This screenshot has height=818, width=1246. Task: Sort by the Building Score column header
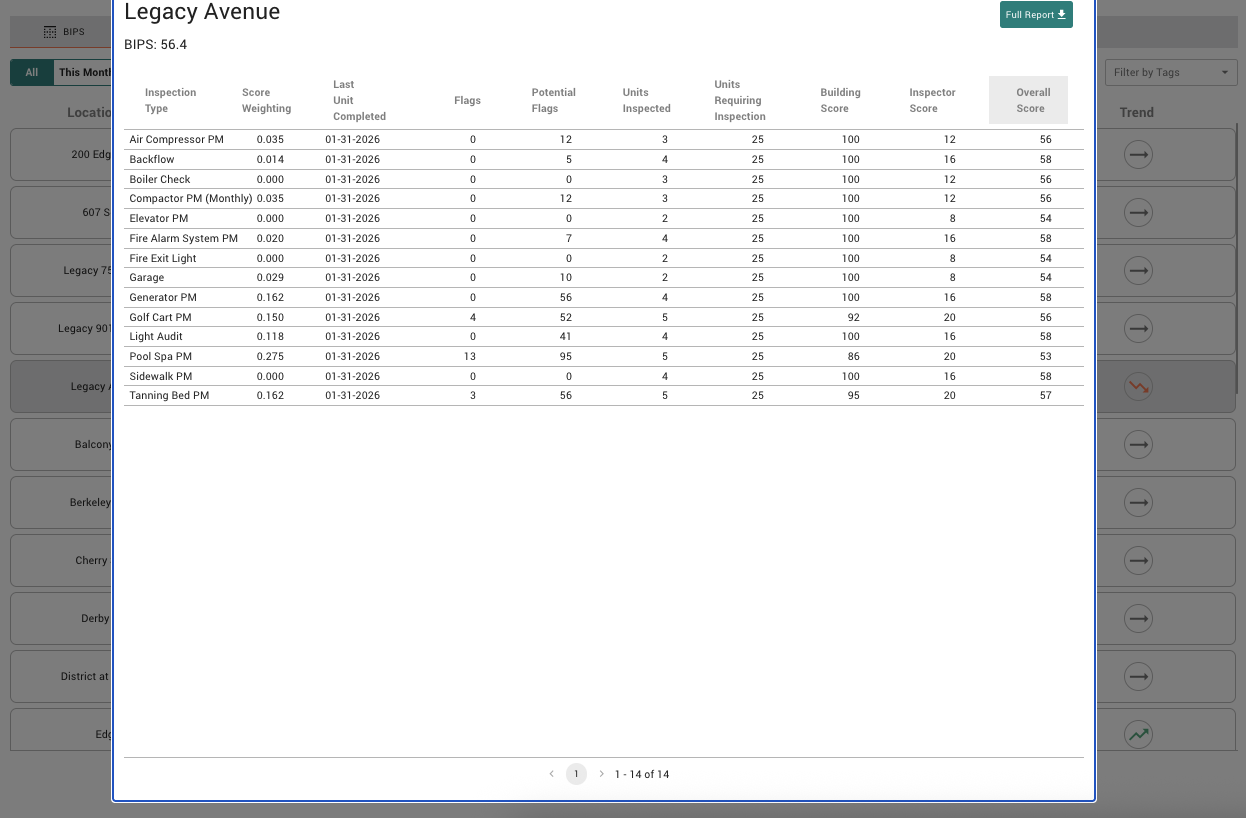pyautogui.click(x=840, y=100)
